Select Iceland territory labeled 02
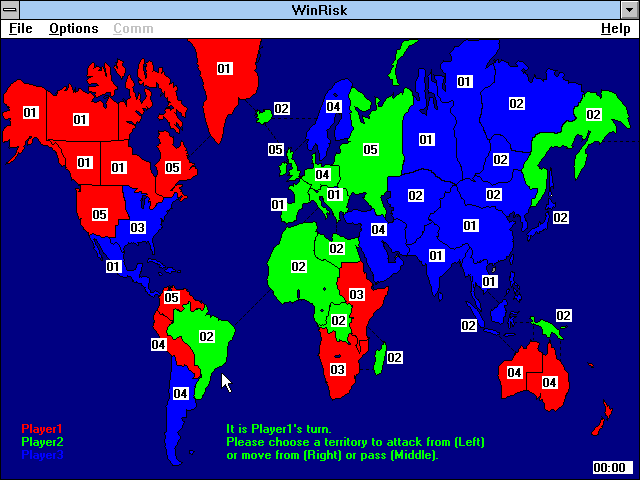 (282, 109)
